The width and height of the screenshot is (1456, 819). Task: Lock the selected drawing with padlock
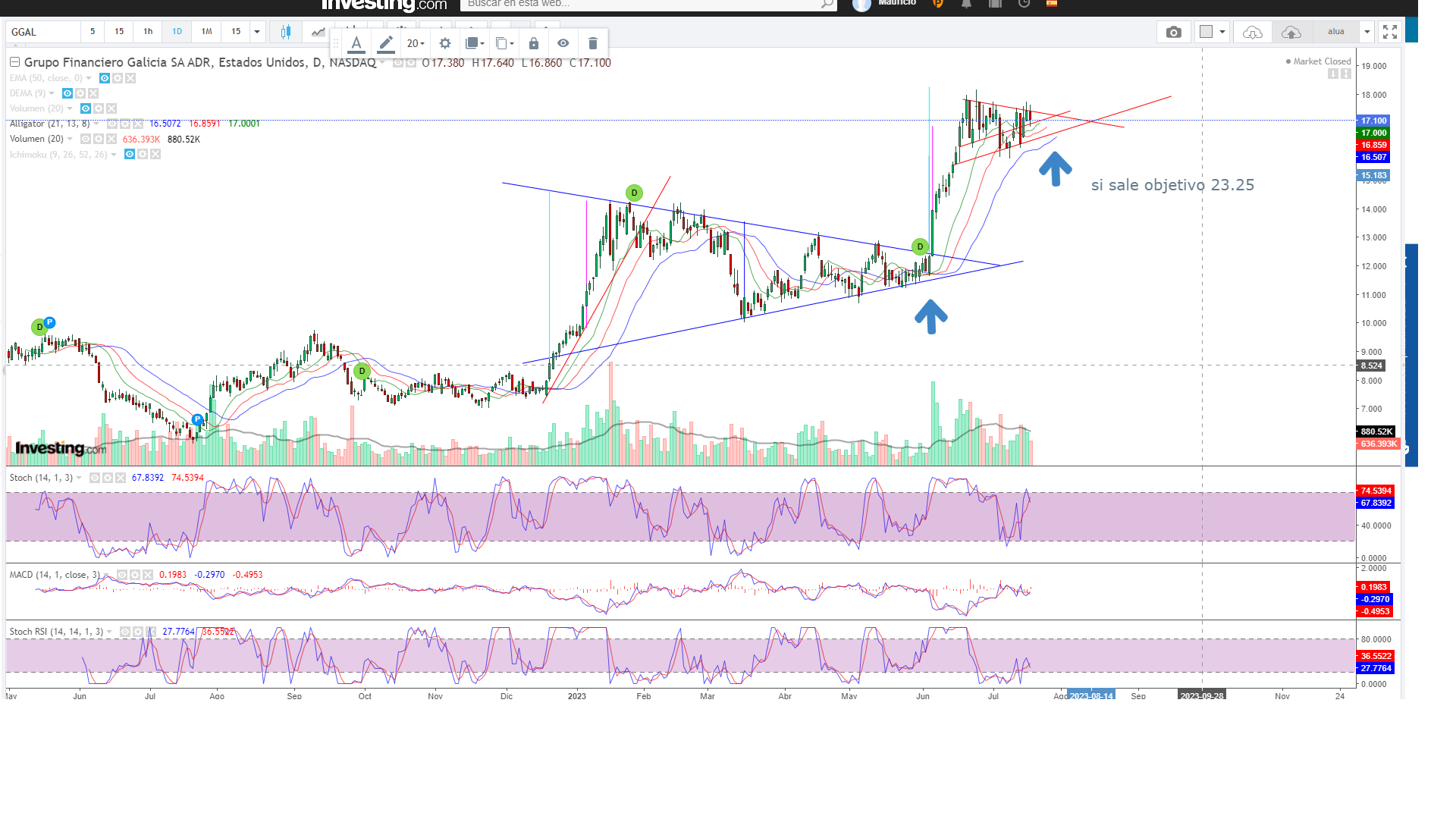534,43
